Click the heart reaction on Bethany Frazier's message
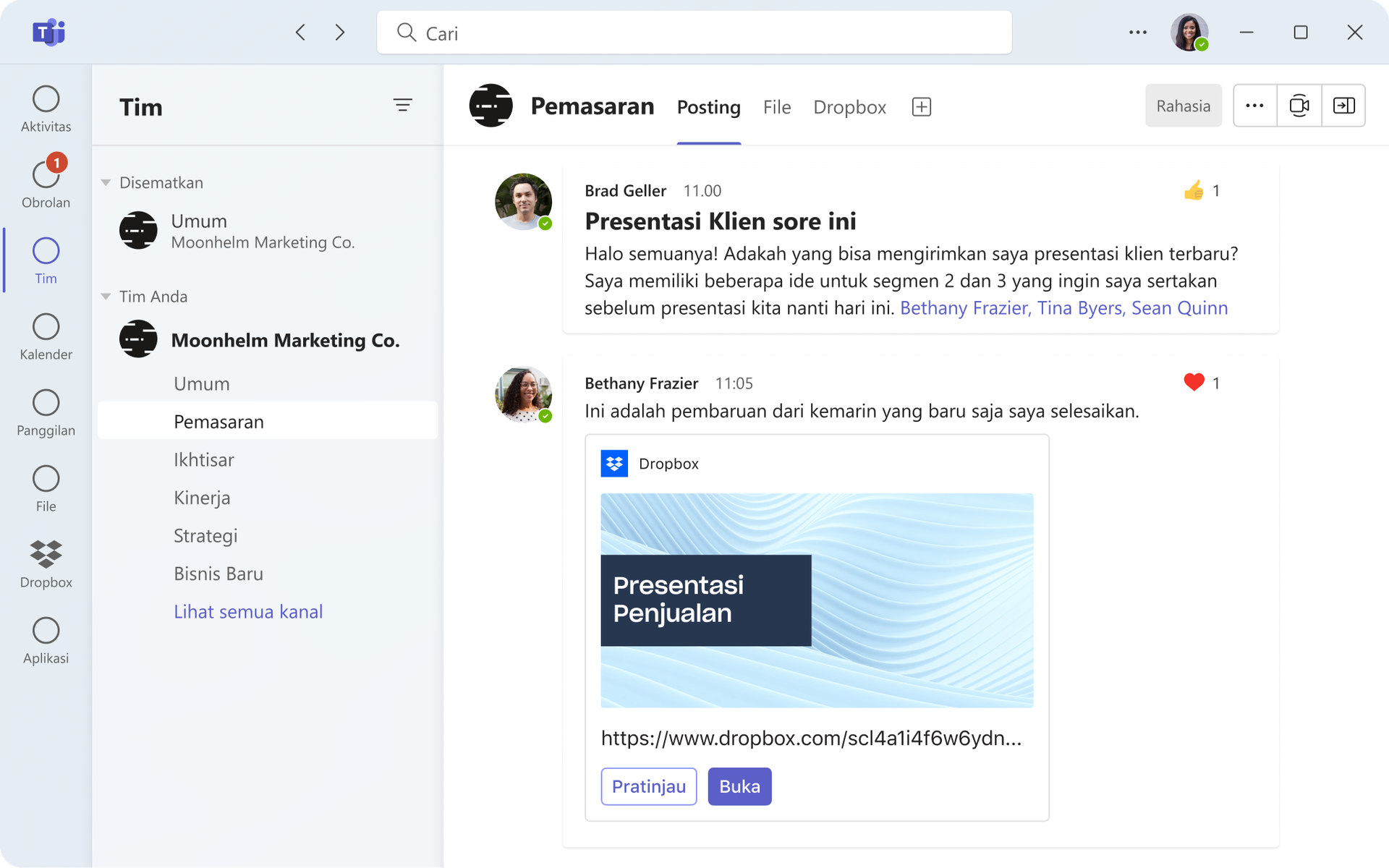The image size is (1389, 868). click(x=1192, y=381)
